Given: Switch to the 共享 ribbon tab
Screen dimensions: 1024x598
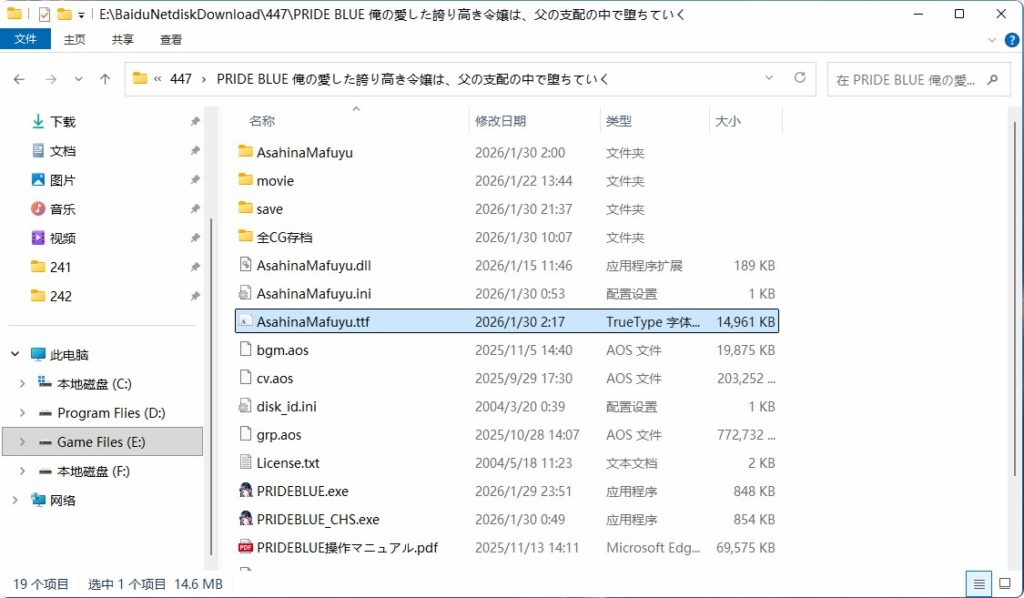Looking at the screenshot, I should [x=122, y=39].
